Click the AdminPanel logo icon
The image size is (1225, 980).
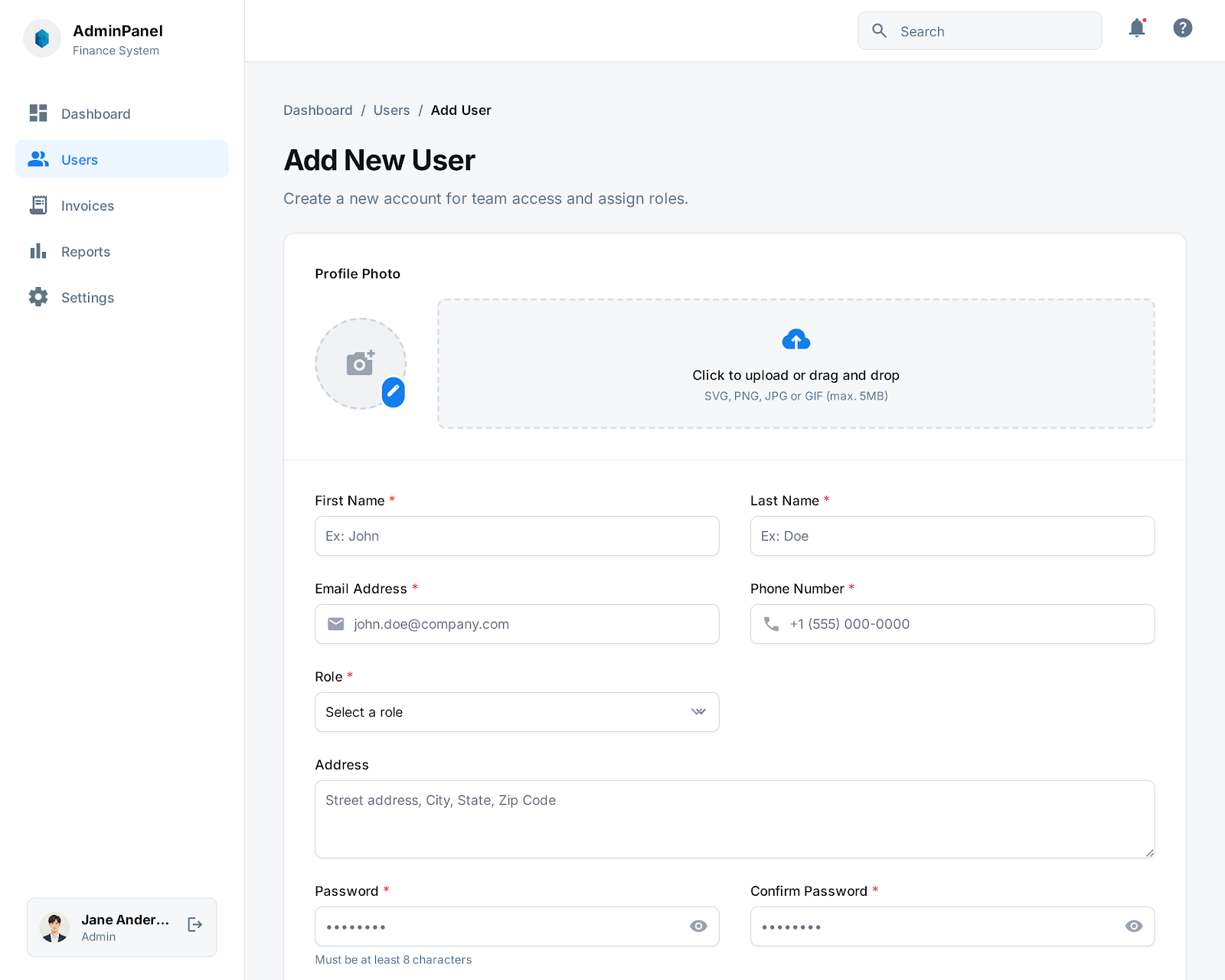(x=42, y=38)
